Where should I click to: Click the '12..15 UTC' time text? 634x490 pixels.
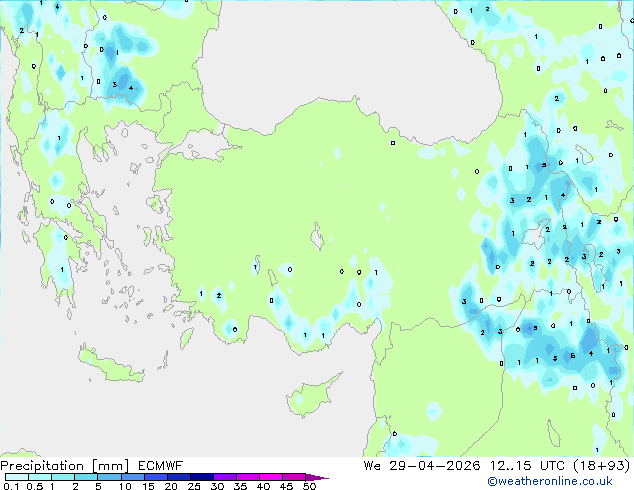527,466
